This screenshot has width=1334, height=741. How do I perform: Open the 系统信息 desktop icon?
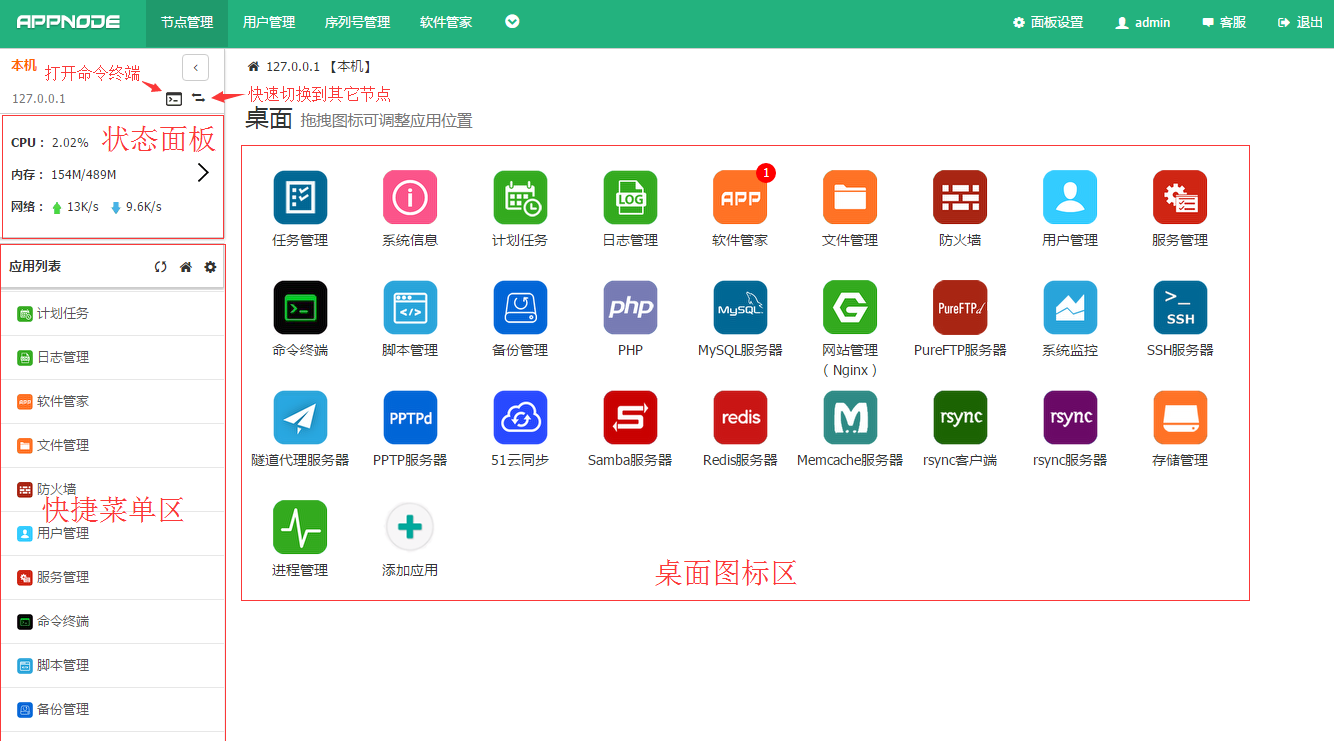[x=410, y=197]
